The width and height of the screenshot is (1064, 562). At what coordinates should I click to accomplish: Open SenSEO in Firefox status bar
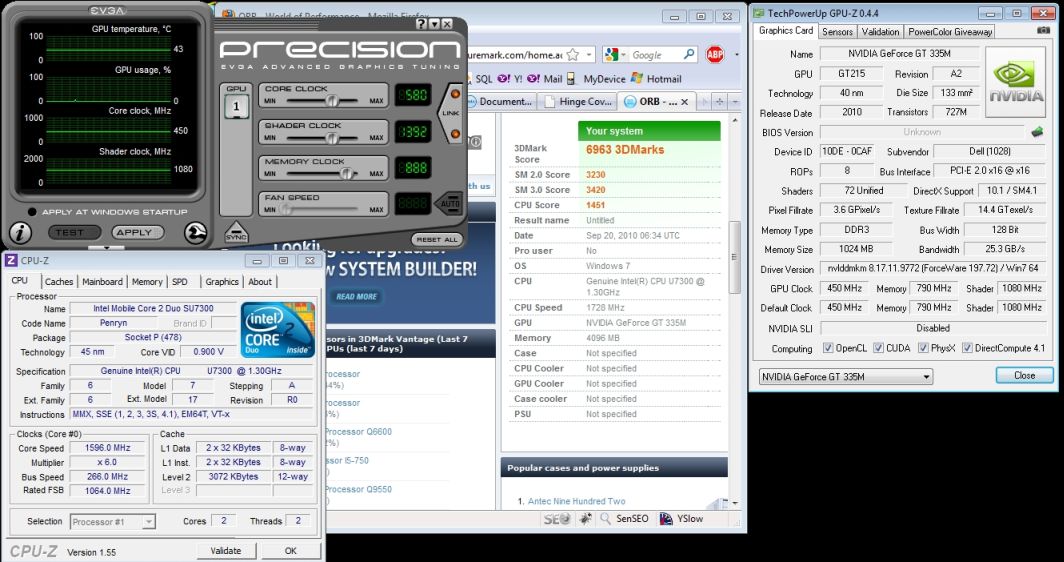click(624, 519)
